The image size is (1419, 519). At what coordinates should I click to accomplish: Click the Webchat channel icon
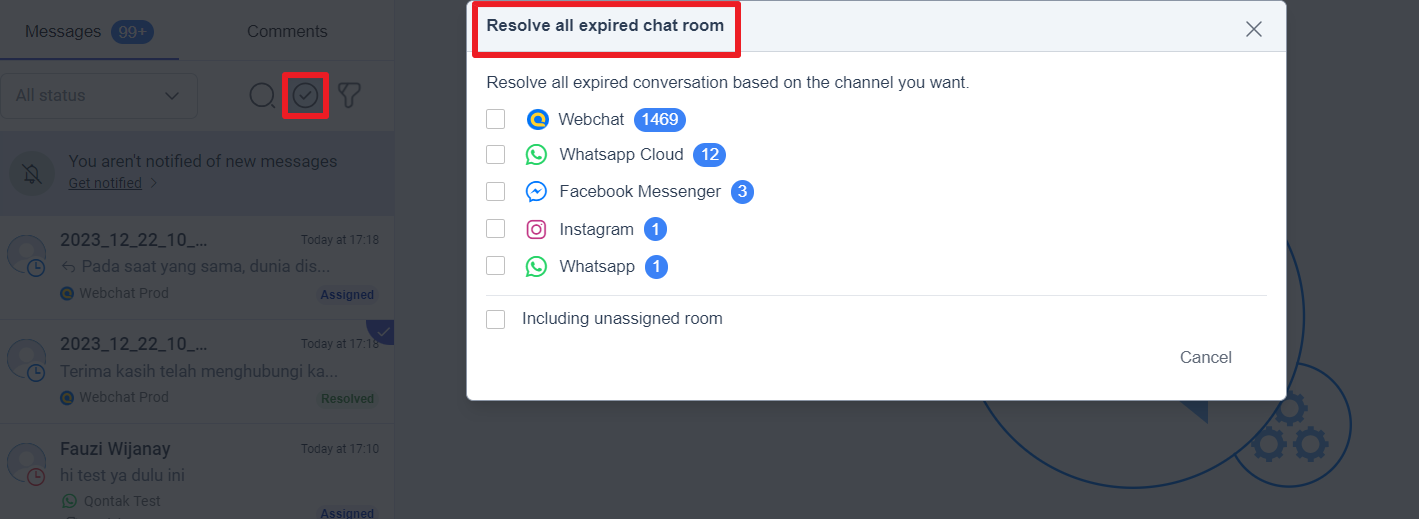537,120
